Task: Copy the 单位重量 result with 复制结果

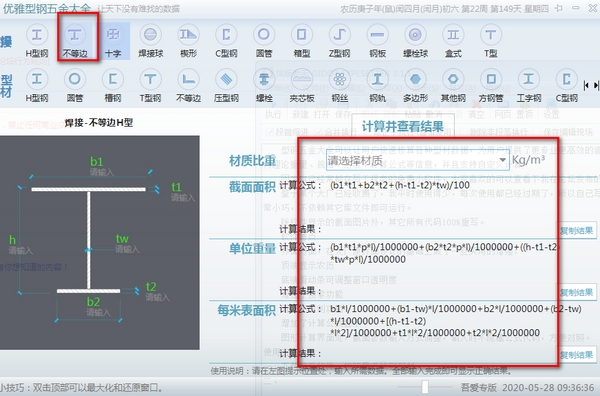Action: pyautogui.click(x=576, y=293)
